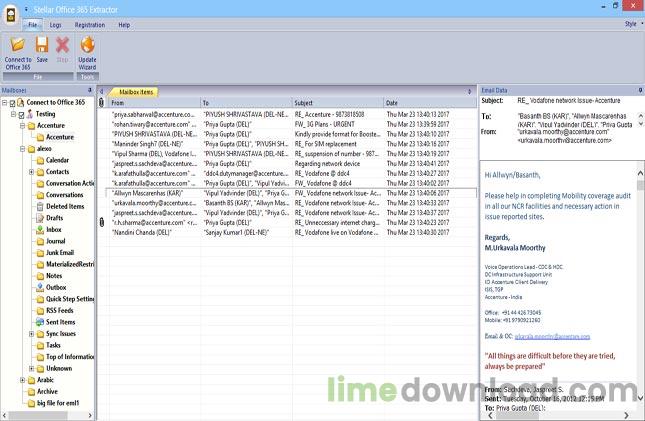The image size is (645, 421).
Task: Select the Sent Items folder icon
Action: [x=40, y=322]
